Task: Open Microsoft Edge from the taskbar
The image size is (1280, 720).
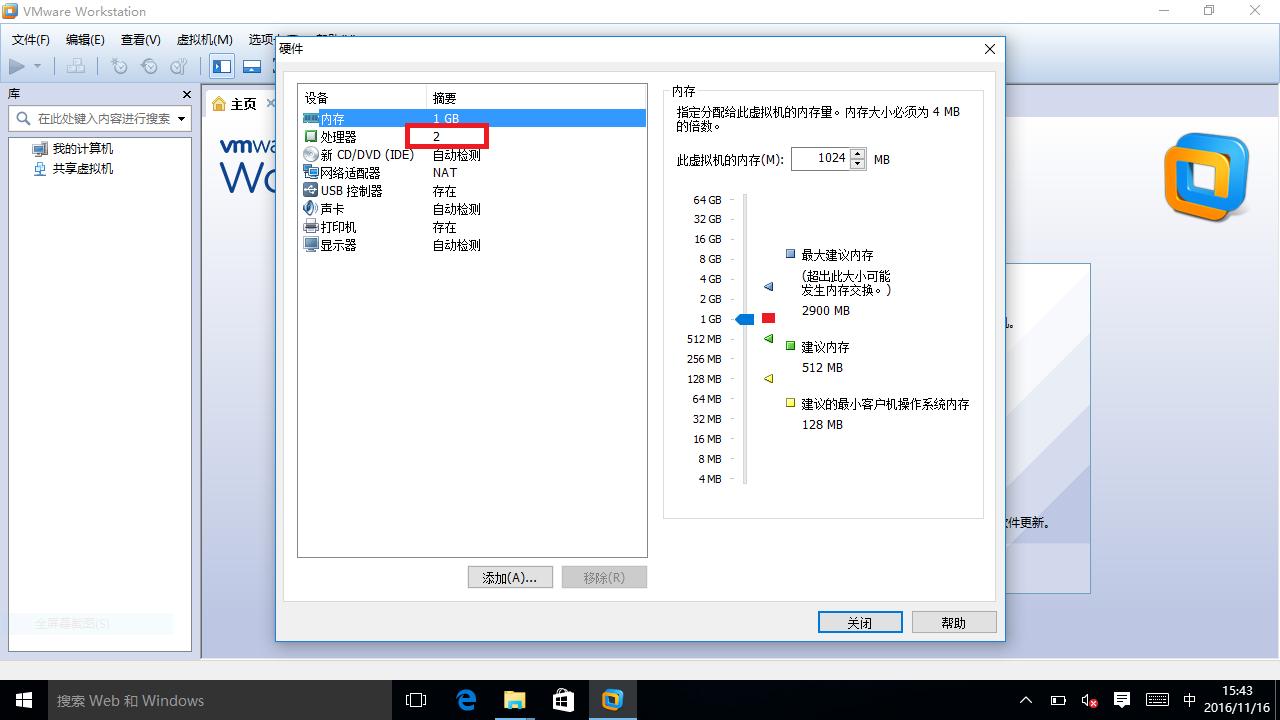Action: pyautogui.click(x=466, y=700)
